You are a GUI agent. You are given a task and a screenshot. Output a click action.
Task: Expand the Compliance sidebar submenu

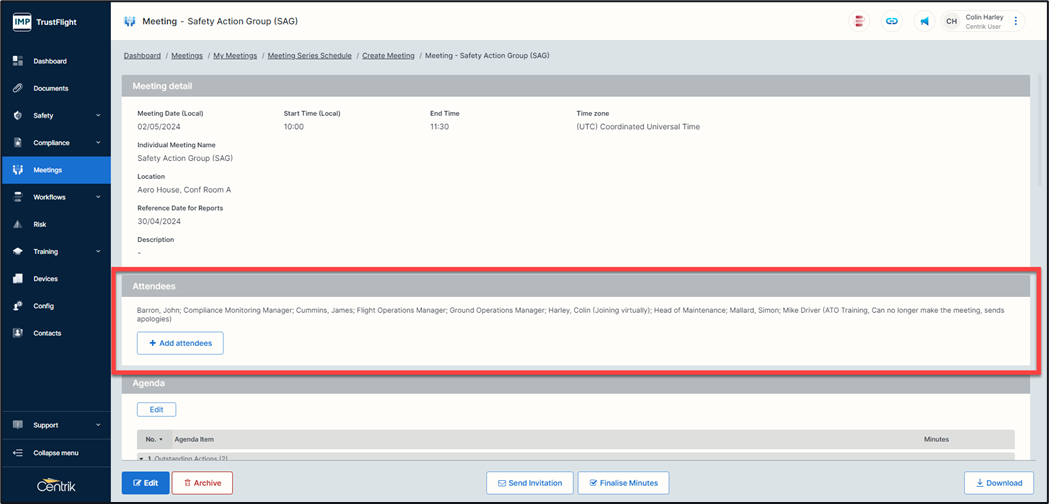(x=97, y=143)
